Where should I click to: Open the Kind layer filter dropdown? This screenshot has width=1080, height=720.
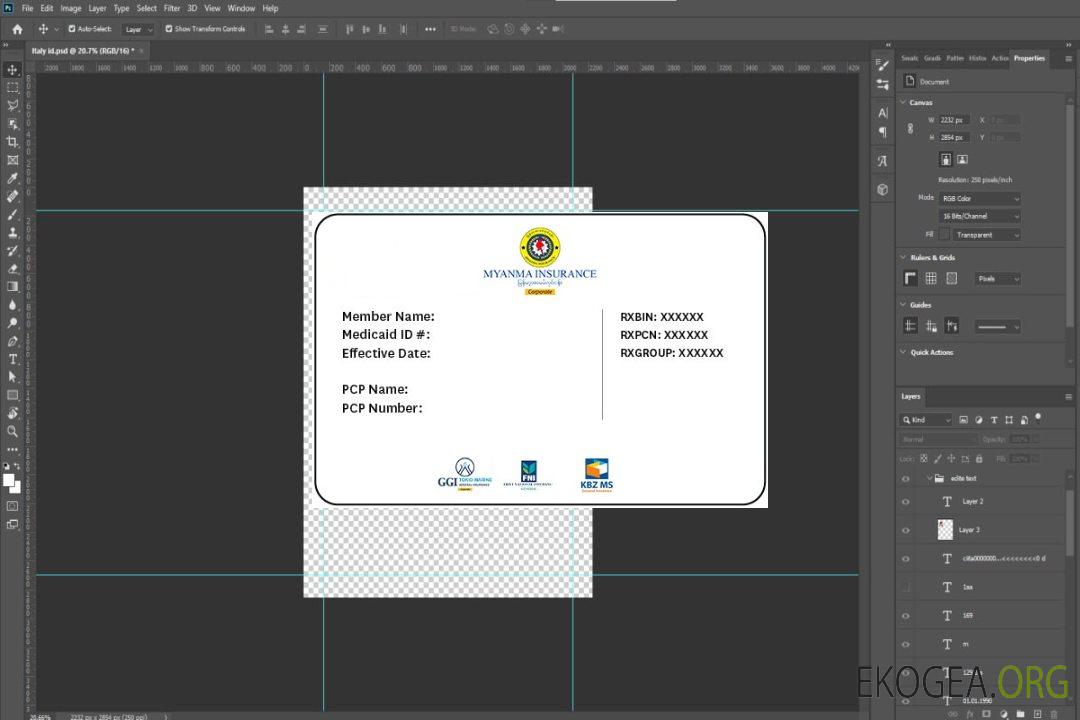click(926, 420)
